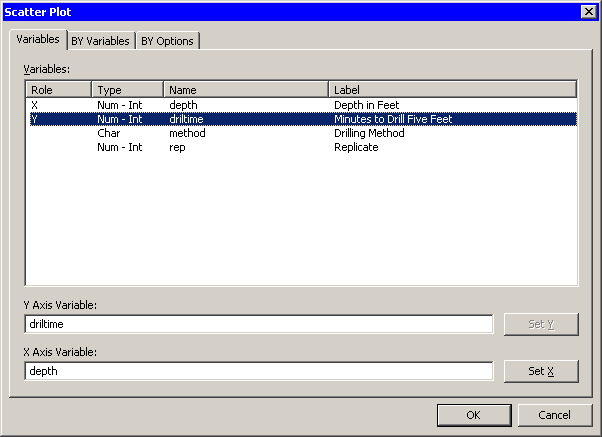
Task: Open the BY Options tab
Action: (x=168, y=41)
